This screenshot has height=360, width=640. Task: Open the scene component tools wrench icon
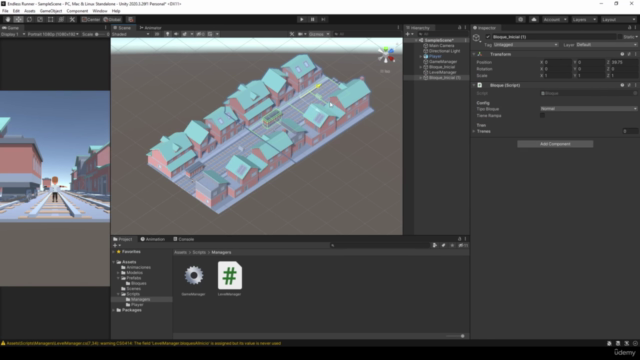coord(291,34)
